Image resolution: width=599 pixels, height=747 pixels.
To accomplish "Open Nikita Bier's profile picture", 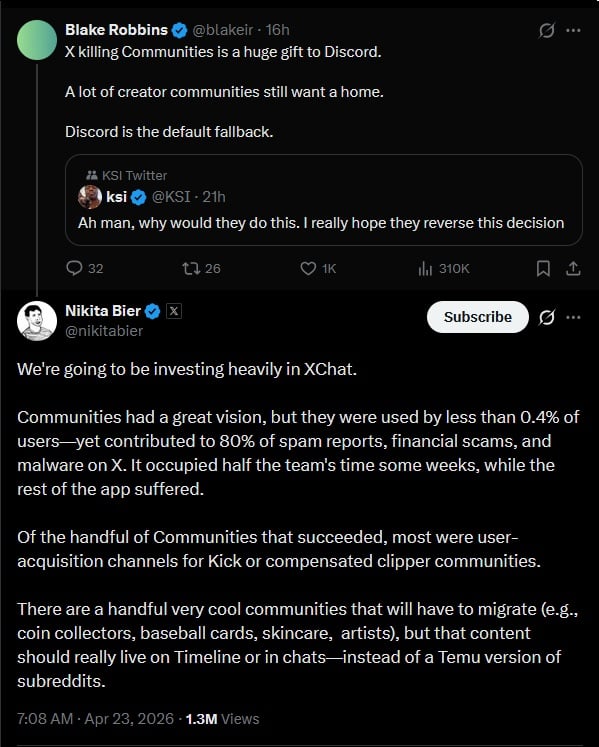I will click(37, 321).
